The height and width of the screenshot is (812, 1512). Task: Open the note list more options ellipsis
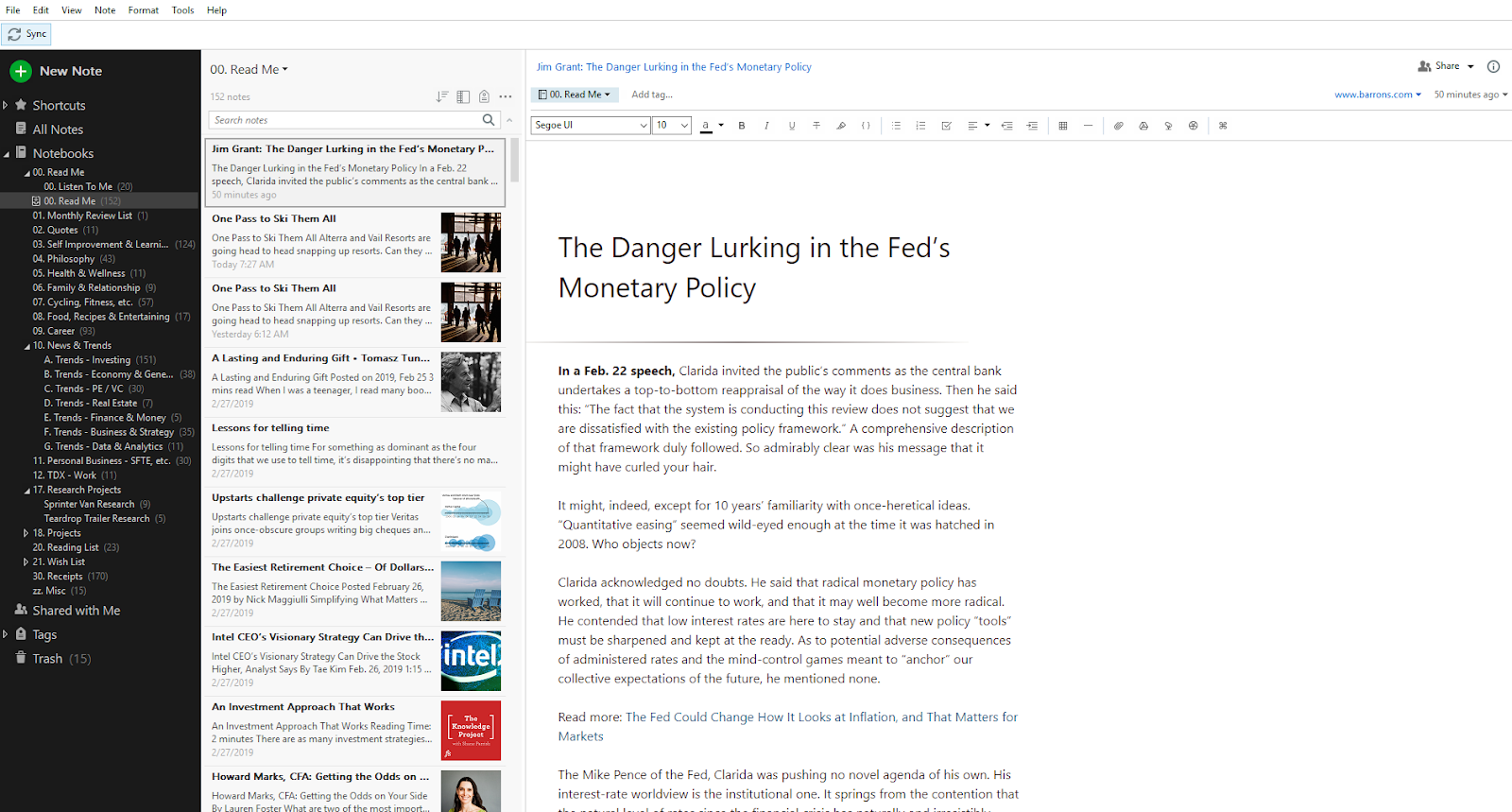pos(506,96)
